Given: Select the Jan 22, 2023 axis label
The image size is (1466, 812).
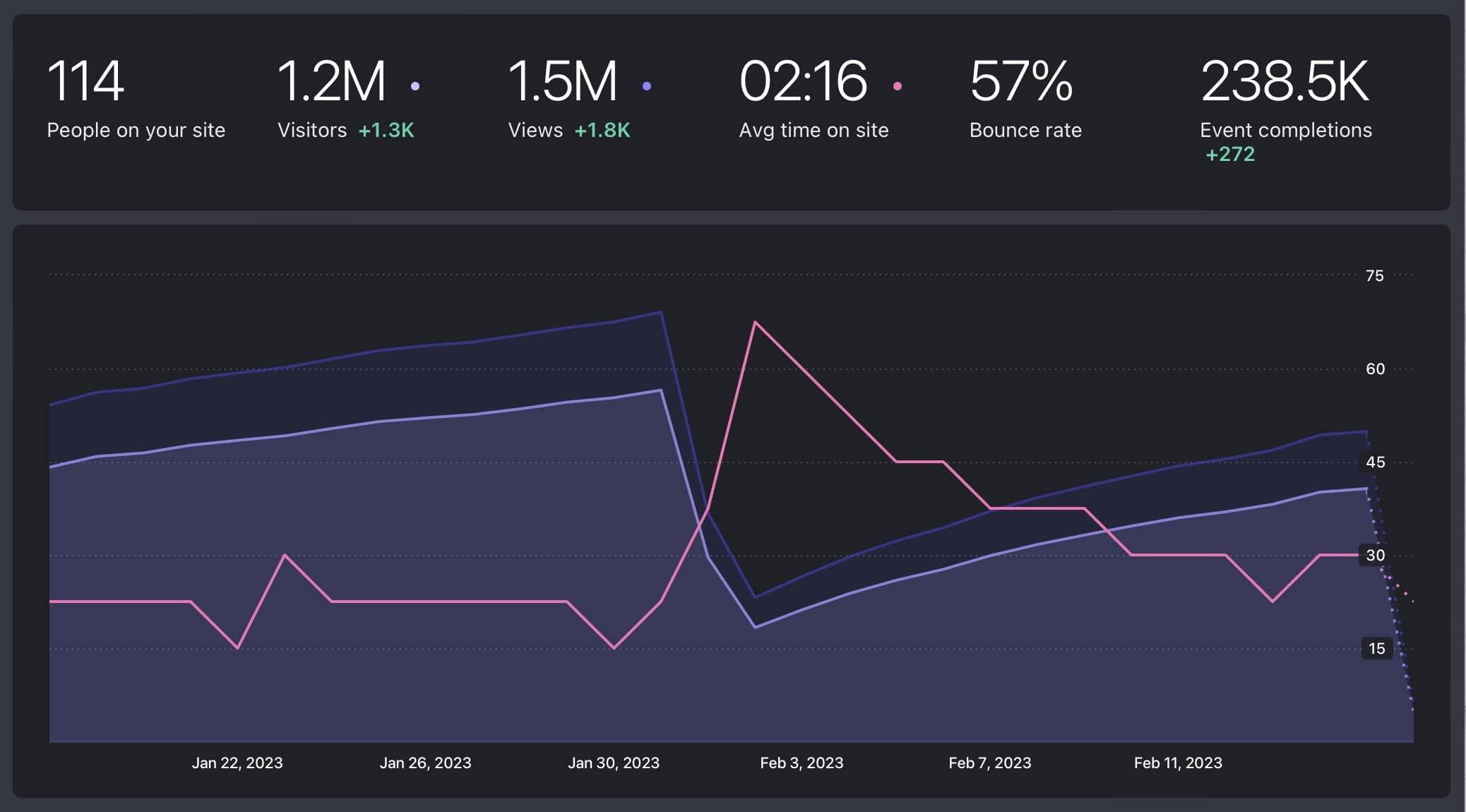Looking at the screenshot, I should (x=238, y=763).
